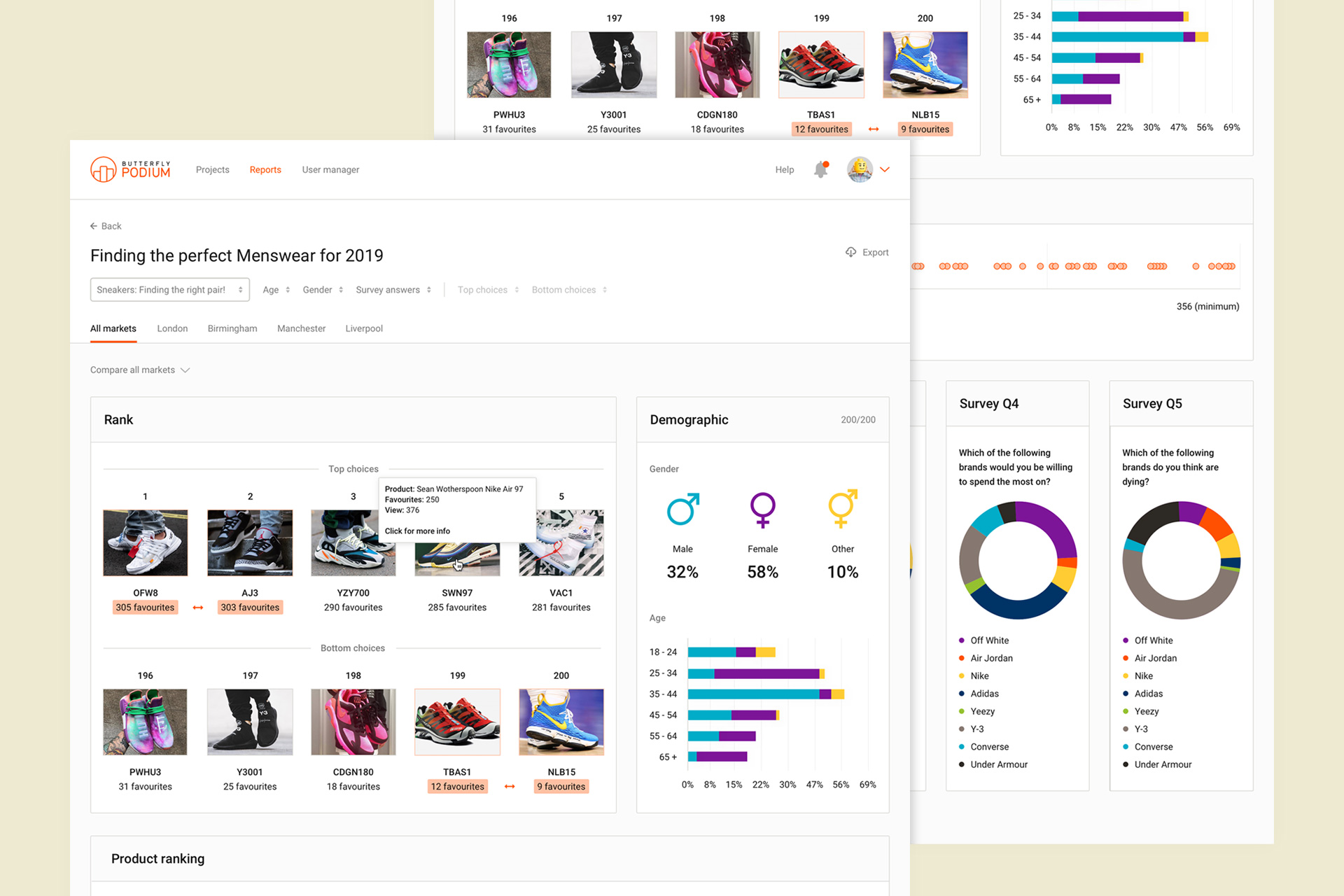
Task: Expand Compare all markets
Action: (140, 370)
